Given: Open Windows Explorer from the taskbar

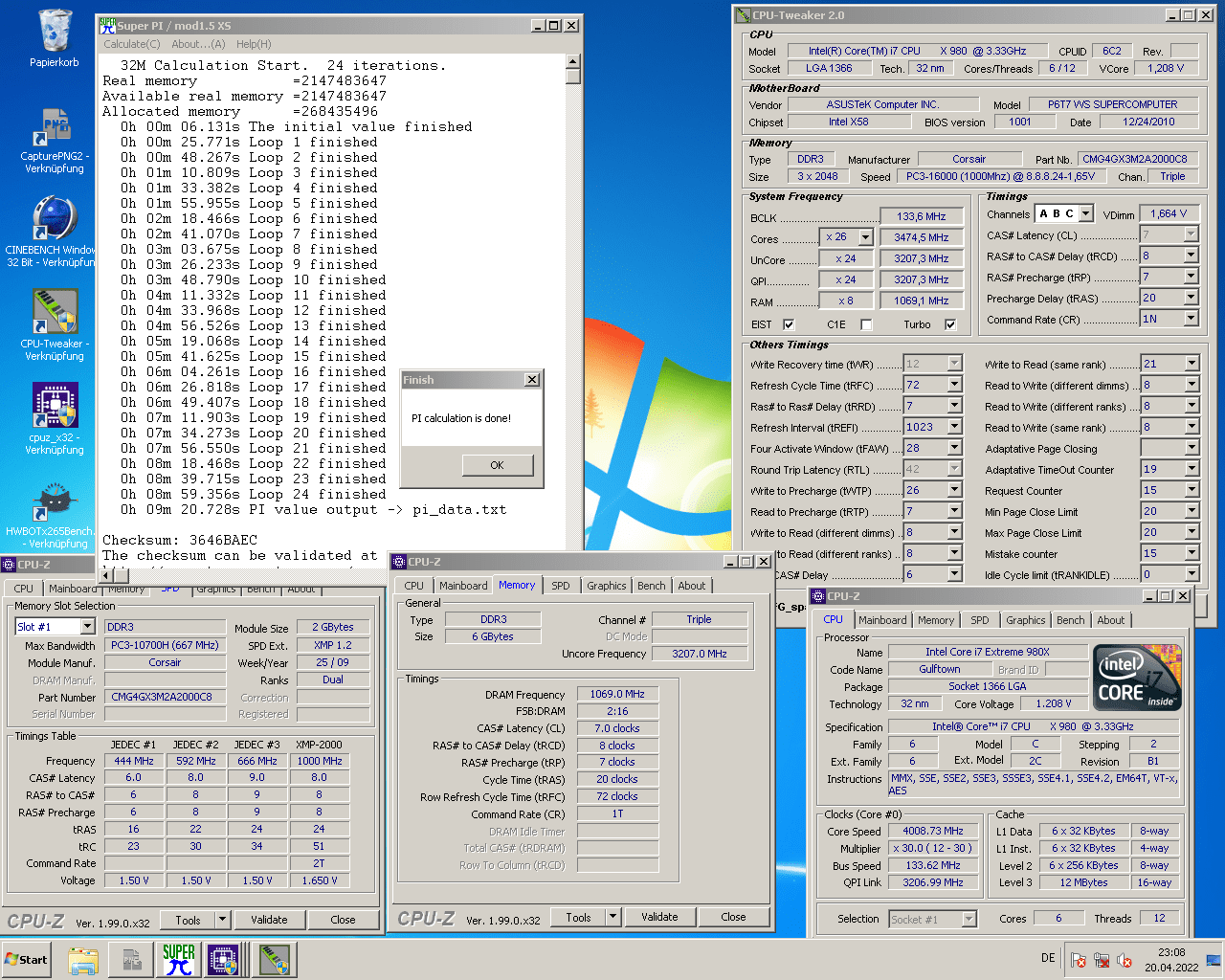Looking at the screenshot, I should [x=83, y=960].
